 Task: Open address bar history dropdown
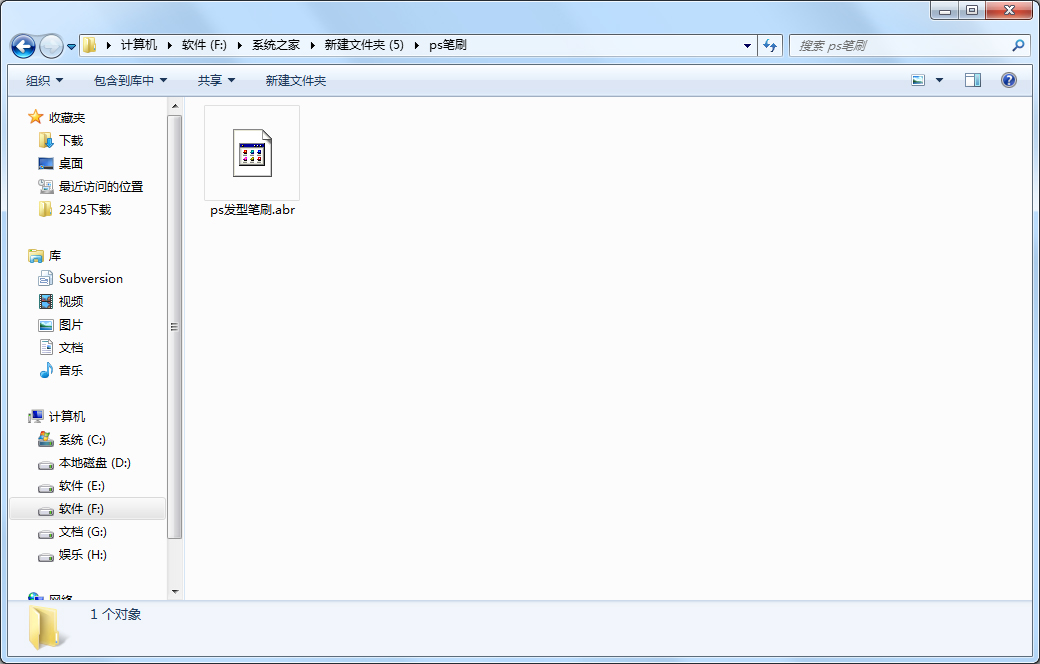click(748, 46)
